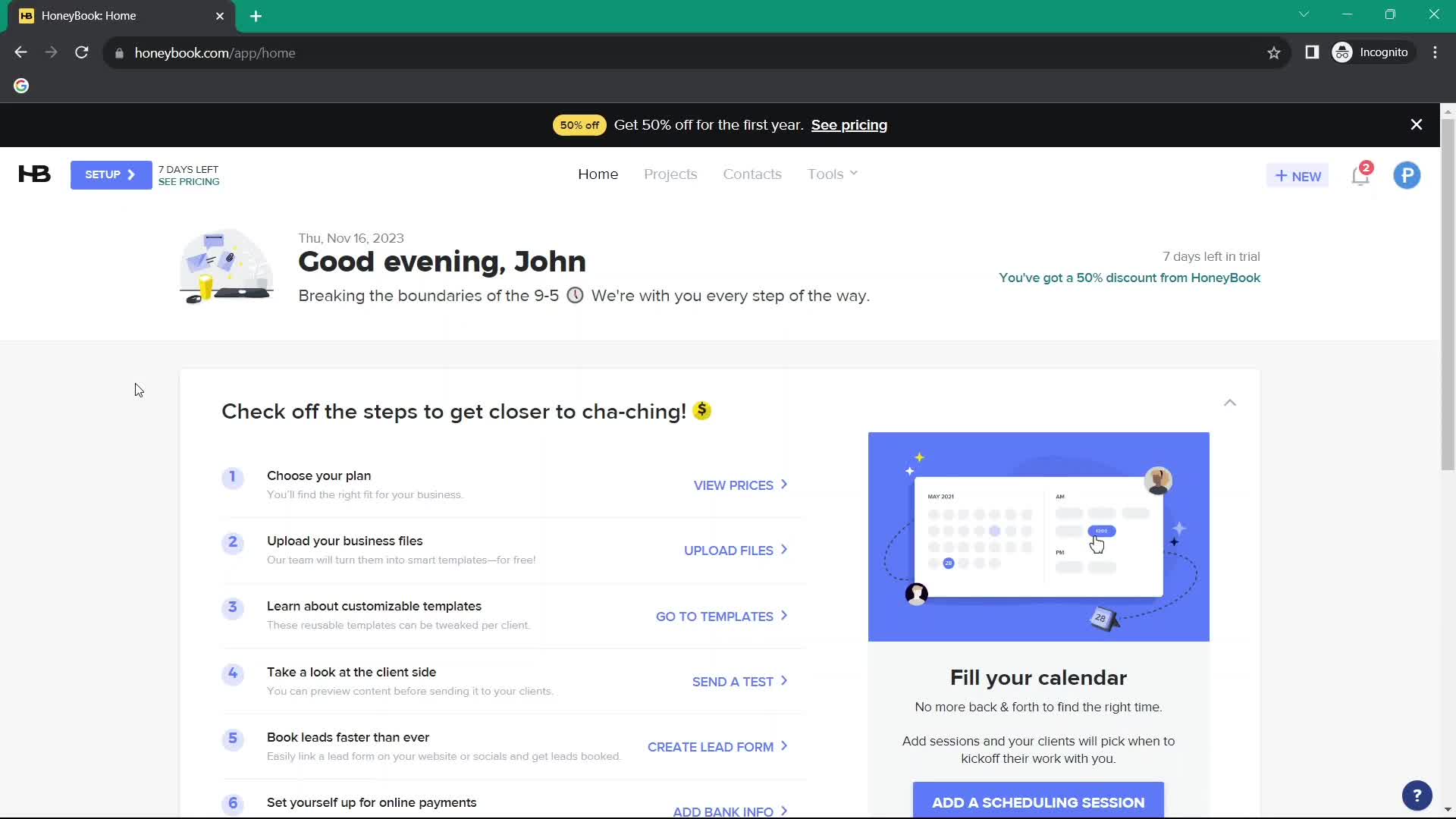Click GO TO TEMPLATES link

(x=721, y=617)
